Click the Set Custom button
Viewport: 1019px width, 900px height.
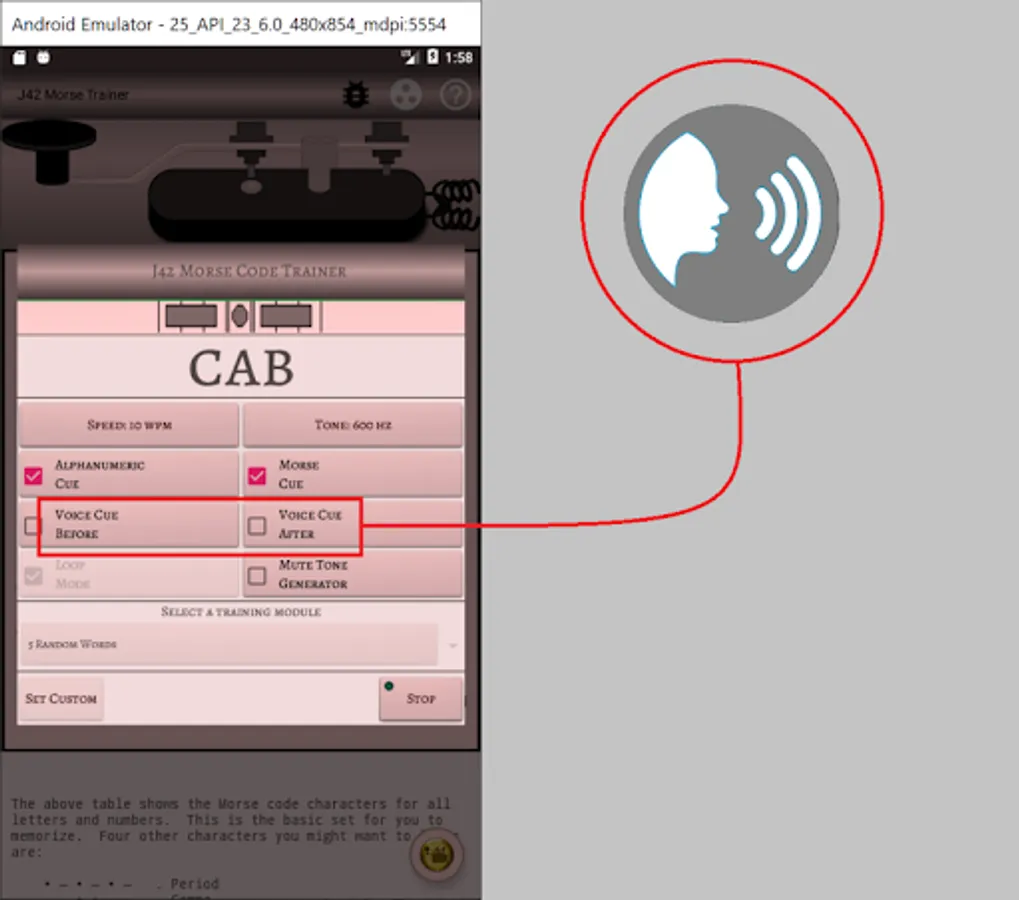tap(61, 699)
